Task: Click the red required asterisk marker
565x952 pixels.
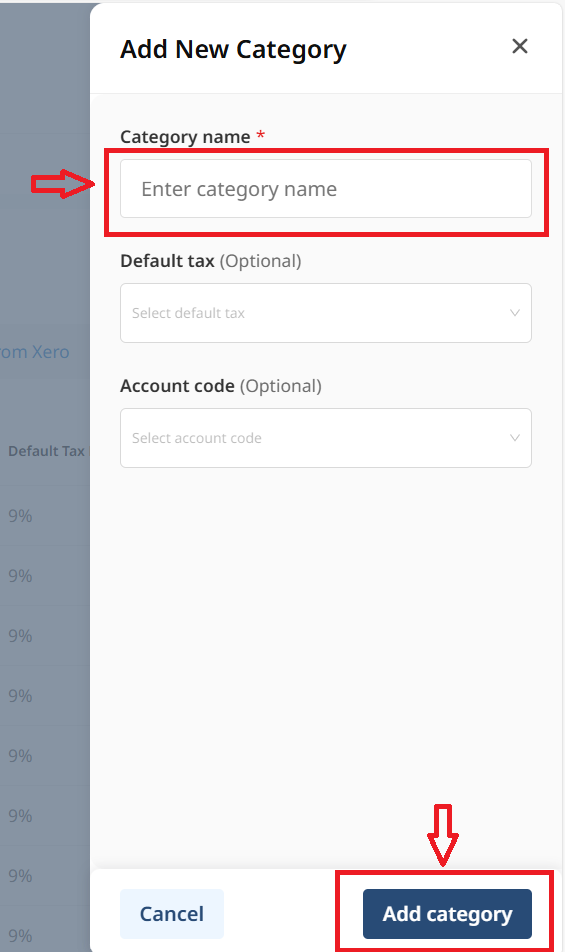Action: (x=260, y=135)
